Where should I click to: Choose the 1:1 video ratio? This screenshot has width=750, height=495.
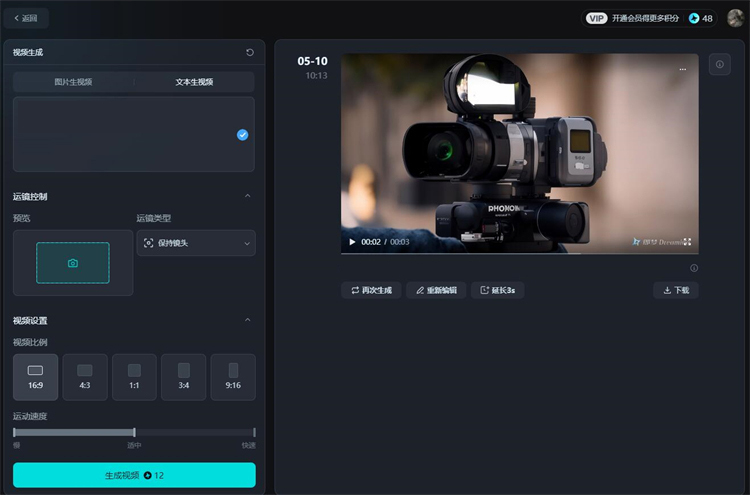[134, 377]
